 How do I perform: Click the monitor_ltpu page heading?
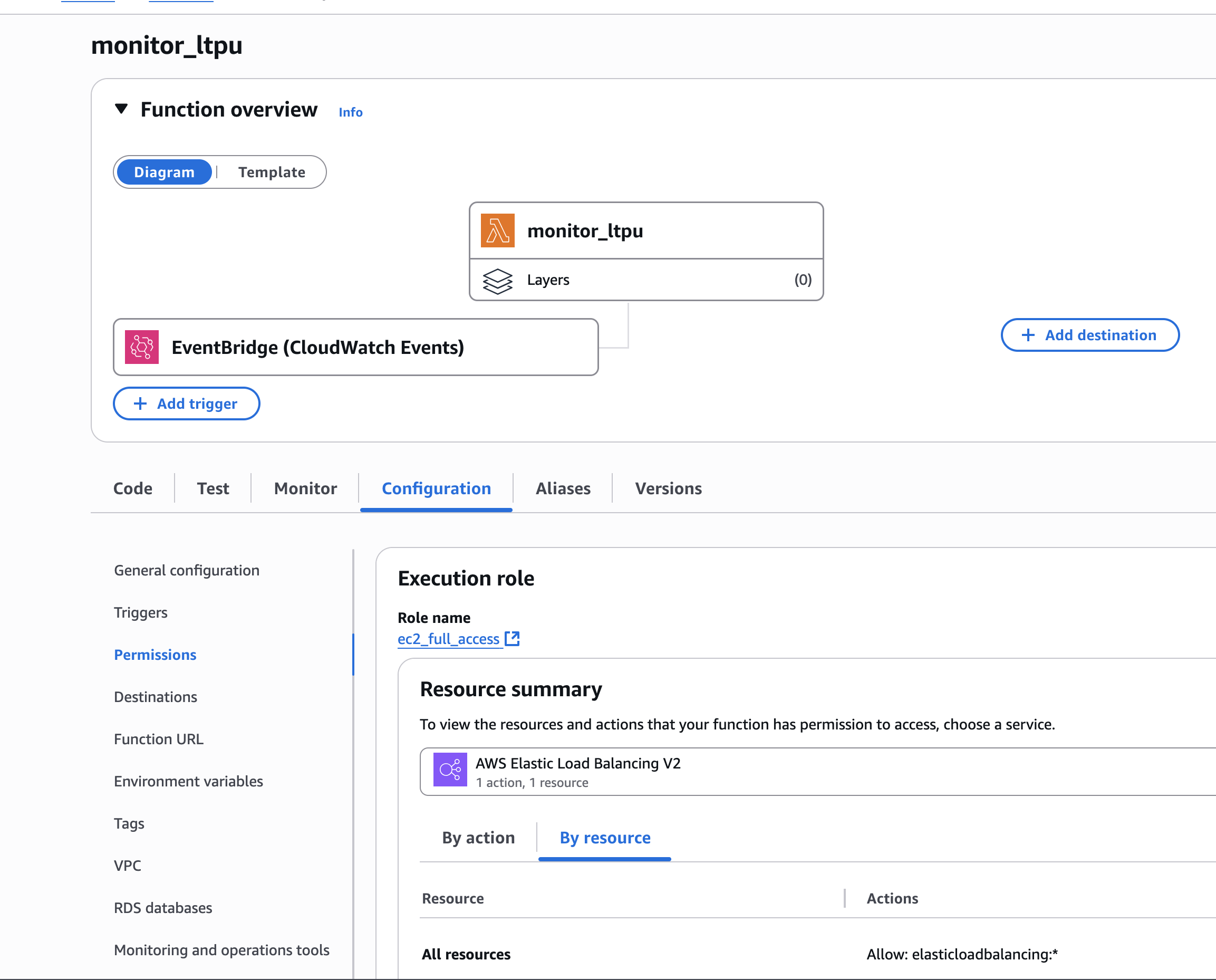[x=167, y=46]
